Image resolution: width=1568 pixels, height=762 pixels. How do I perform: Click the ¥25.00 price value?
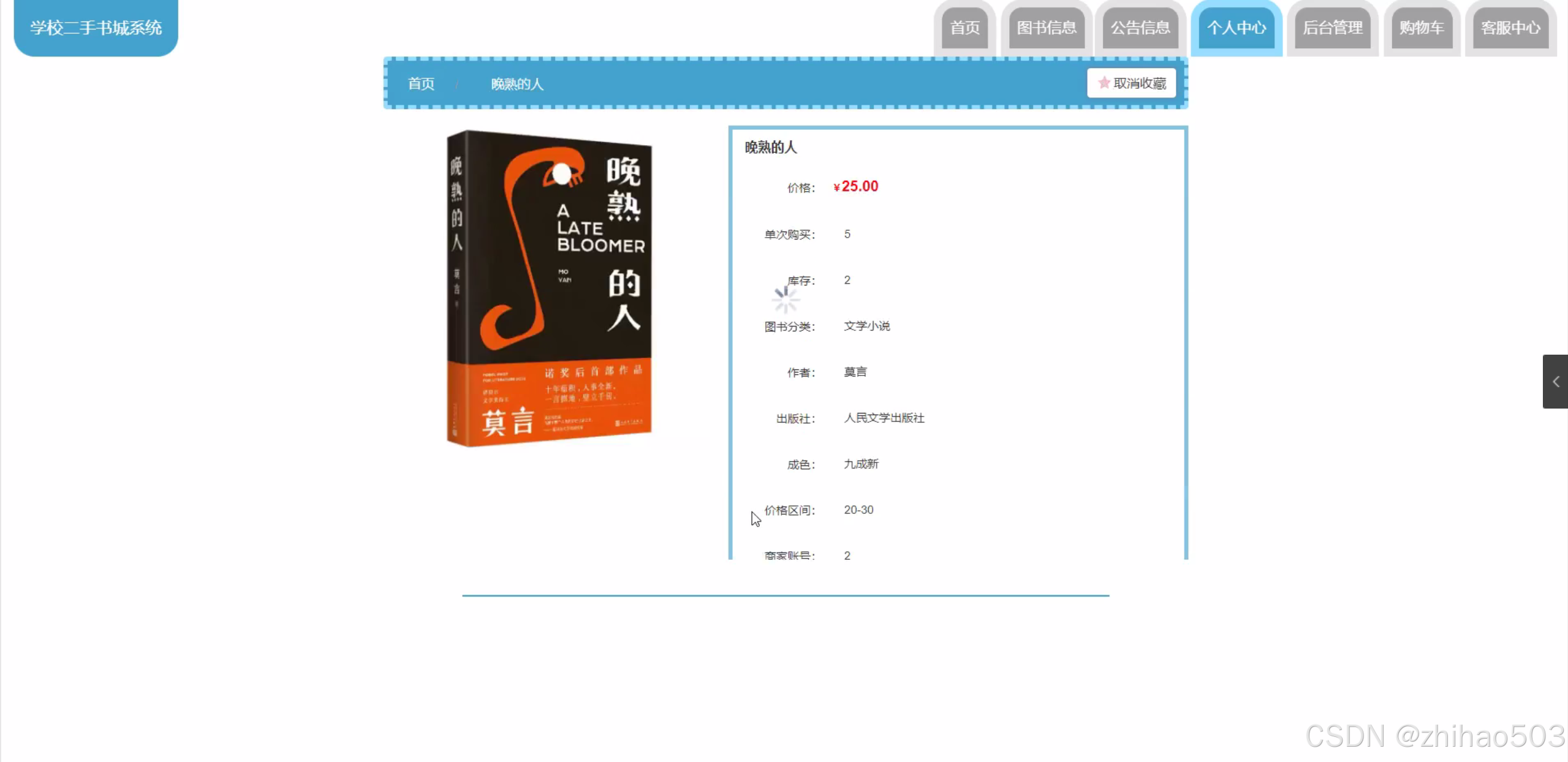[856, 186]
